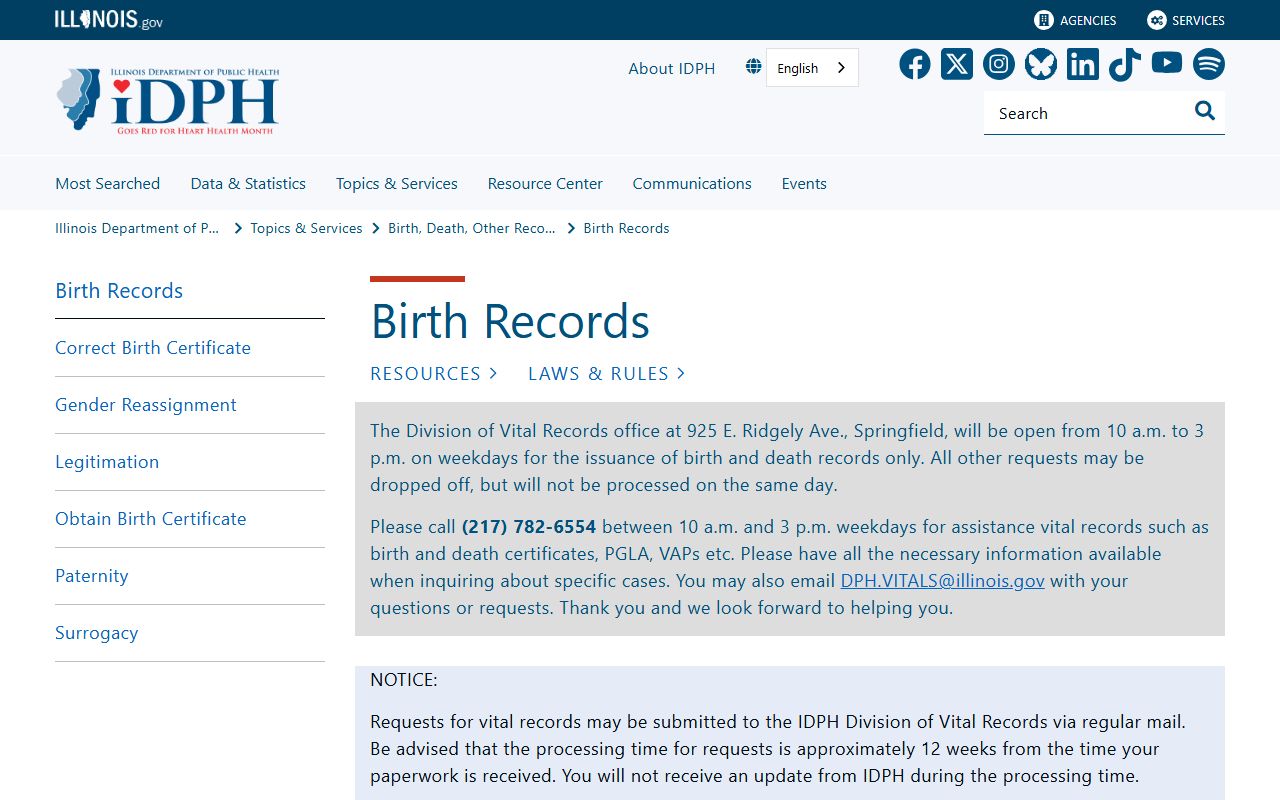Open the X (Twitter) social icon

(957, 64)
